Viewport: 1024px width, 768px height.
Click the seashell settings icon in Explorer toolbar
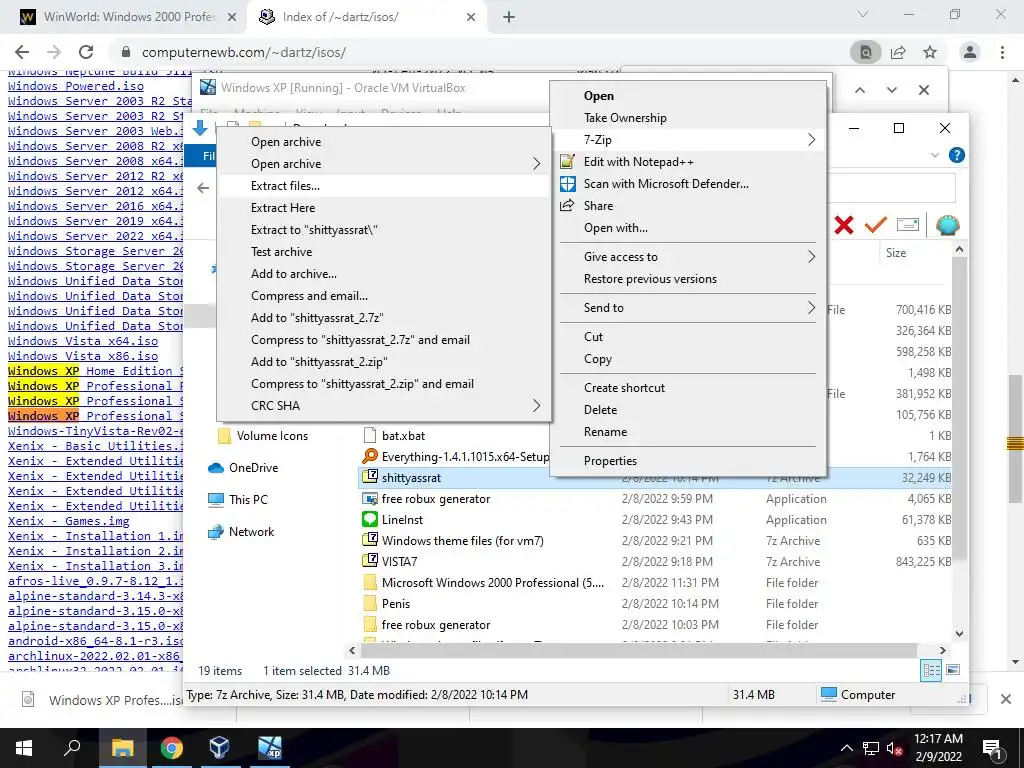(x=948, y=225)
